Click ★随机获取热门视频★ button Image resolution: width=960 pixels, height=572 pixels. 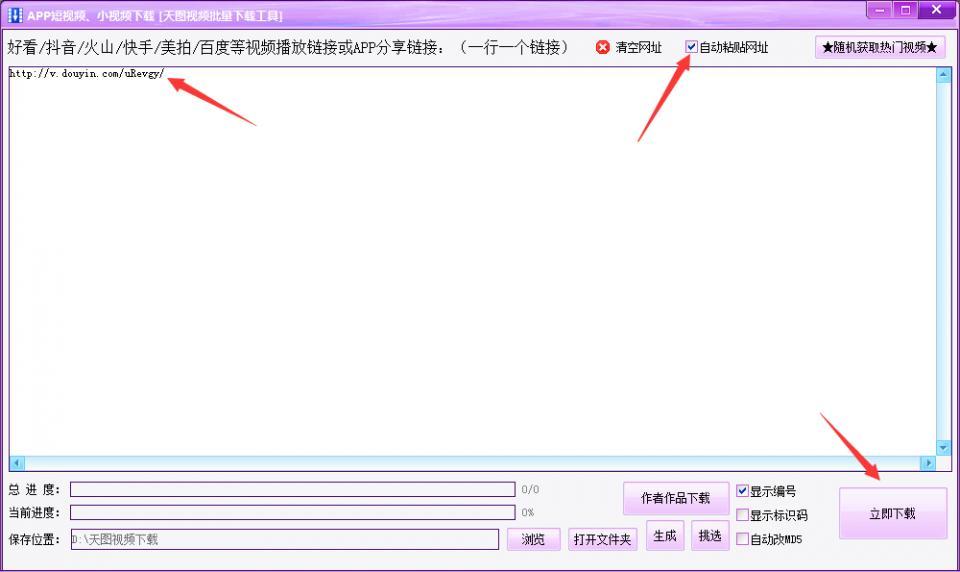click(880, 47)
